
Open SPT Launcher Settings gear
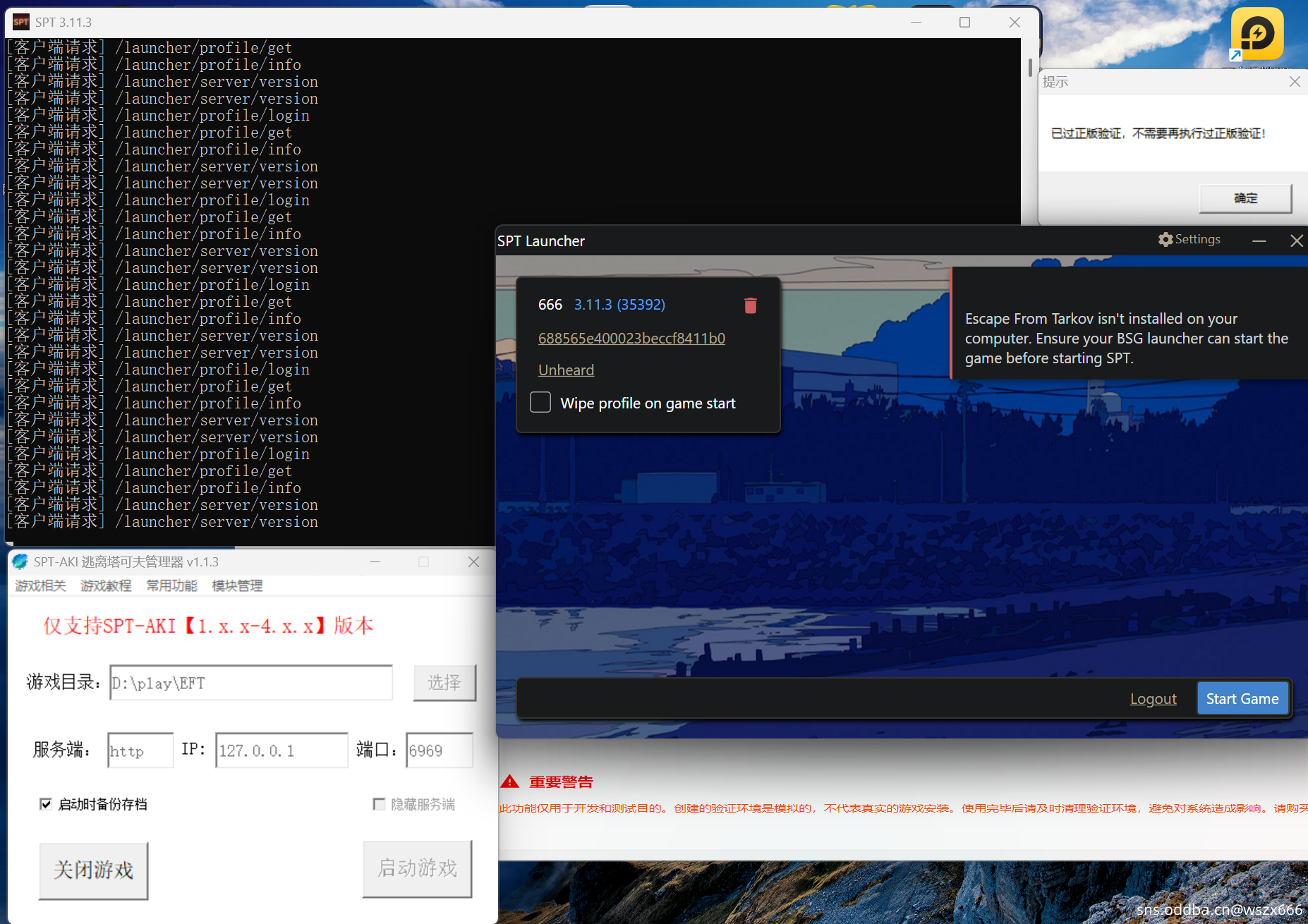tap(1189, 239)
